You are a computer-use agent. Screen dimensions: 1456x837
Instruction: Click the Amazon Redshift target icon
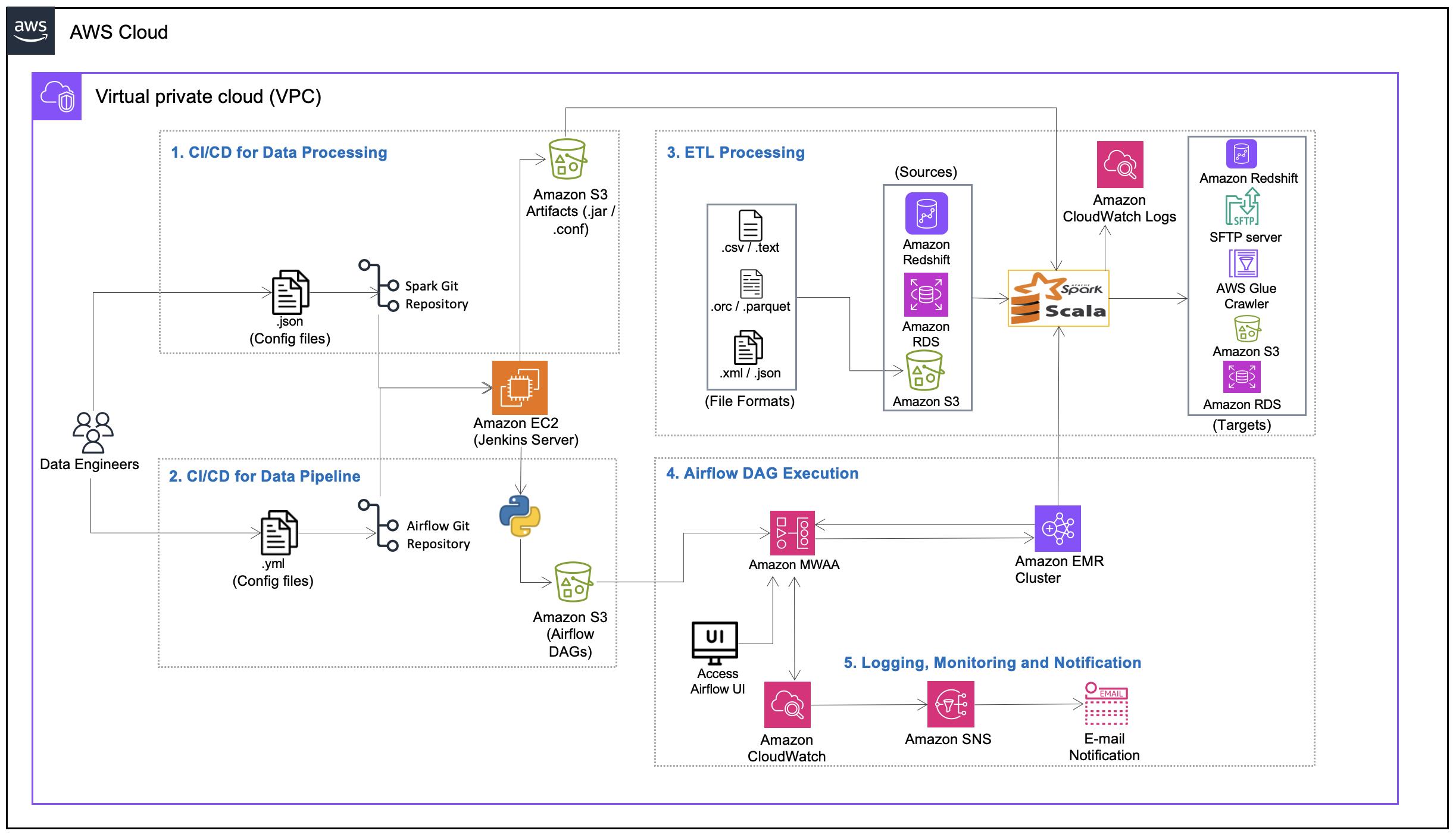[1244, 162]
